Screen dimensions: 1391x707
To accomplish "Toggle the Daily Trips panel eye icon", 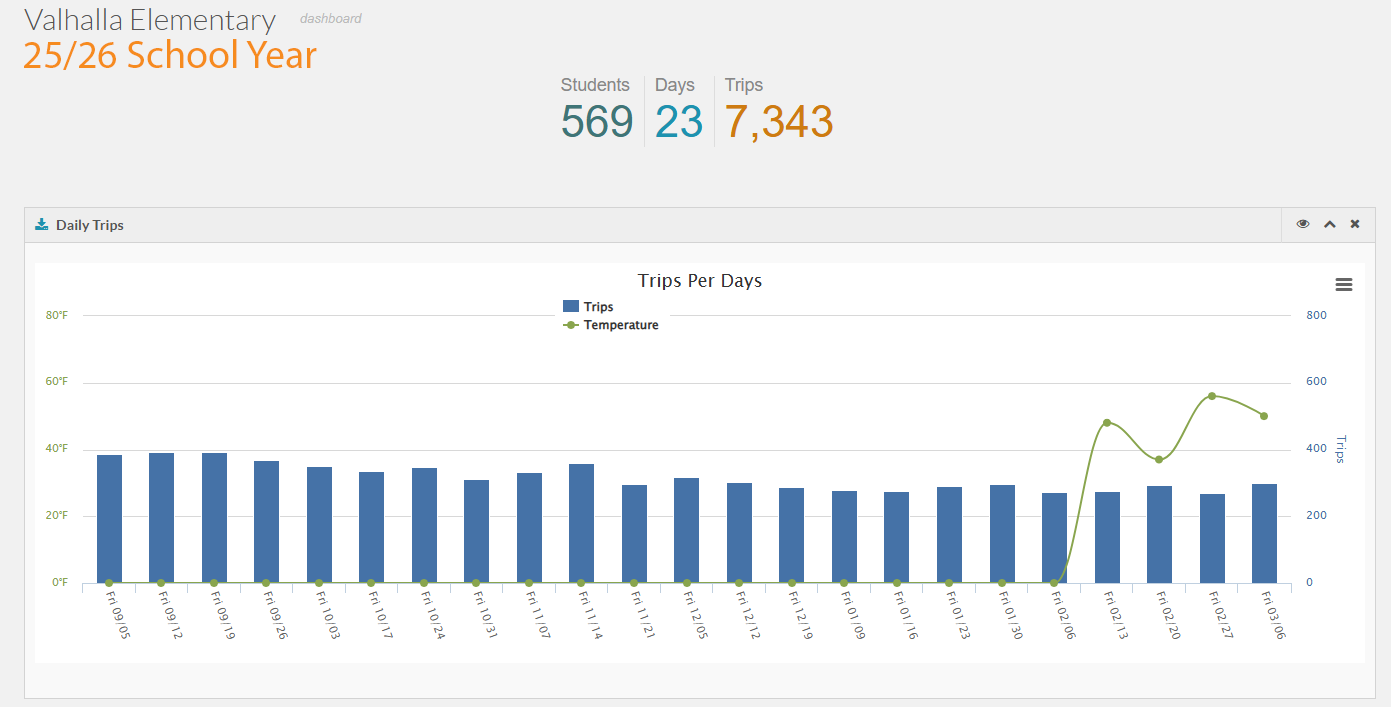I will (1302, 224).
